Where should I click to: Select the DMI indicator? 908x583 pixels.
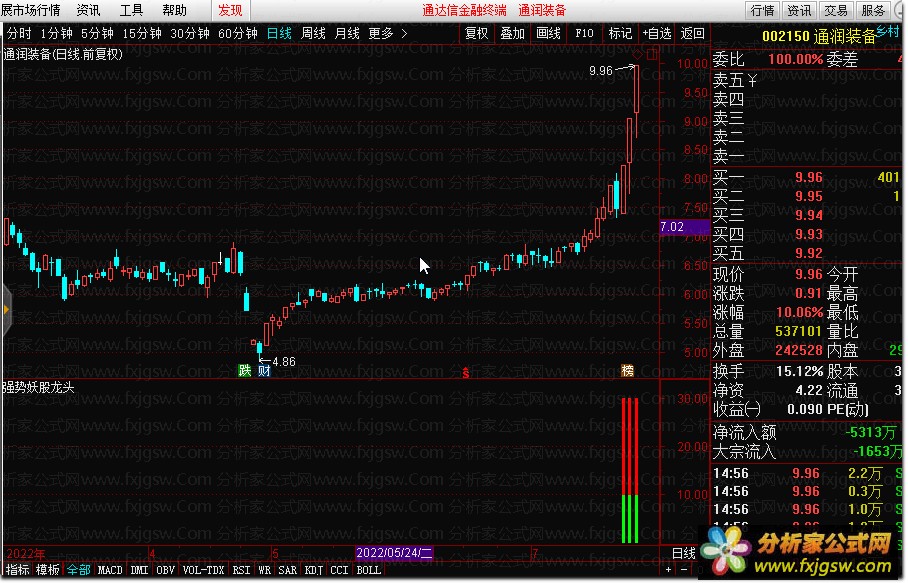(139, 570)
